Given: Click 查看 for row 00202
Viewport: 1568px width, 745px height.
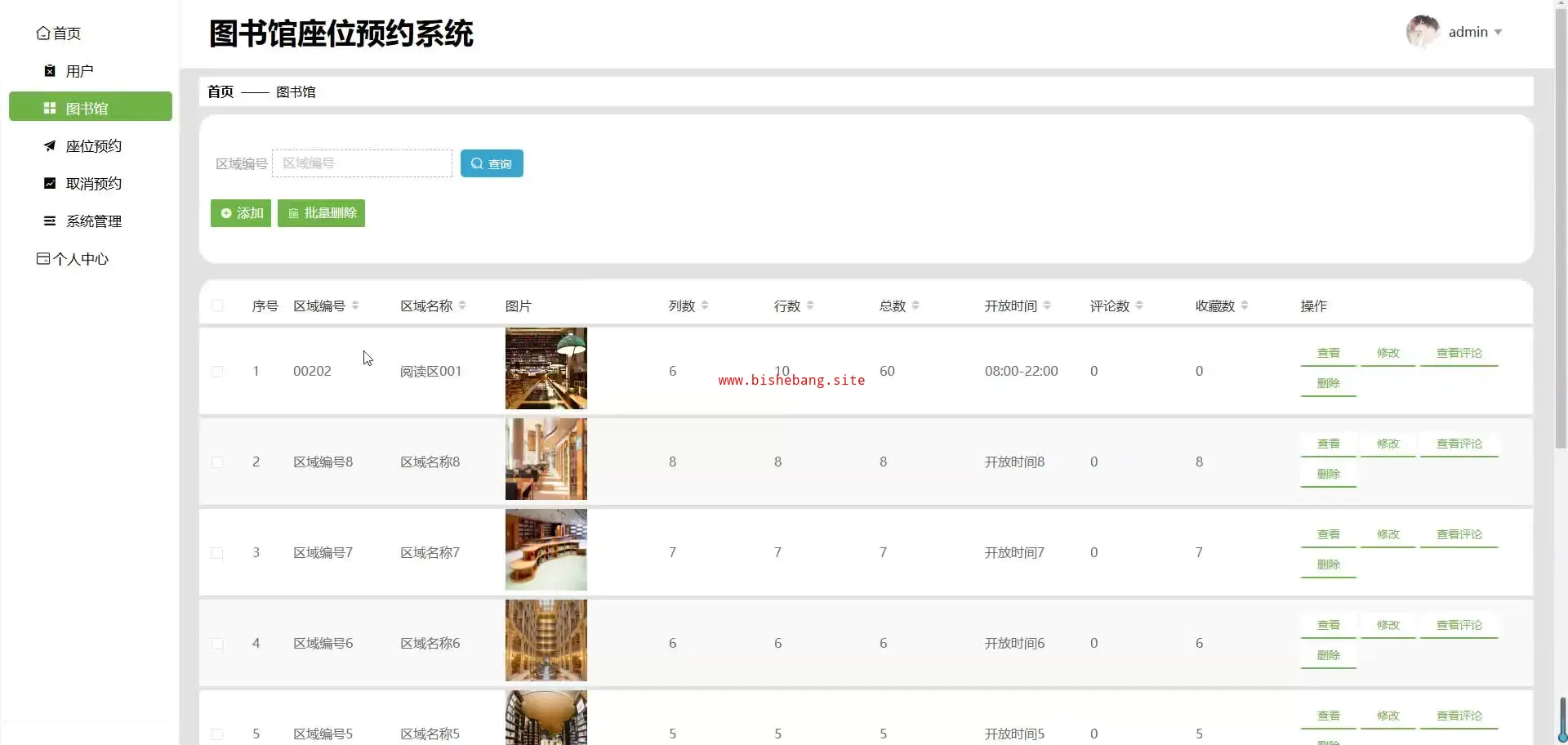Looking at the screenshot, I should tap(1329, 354).
